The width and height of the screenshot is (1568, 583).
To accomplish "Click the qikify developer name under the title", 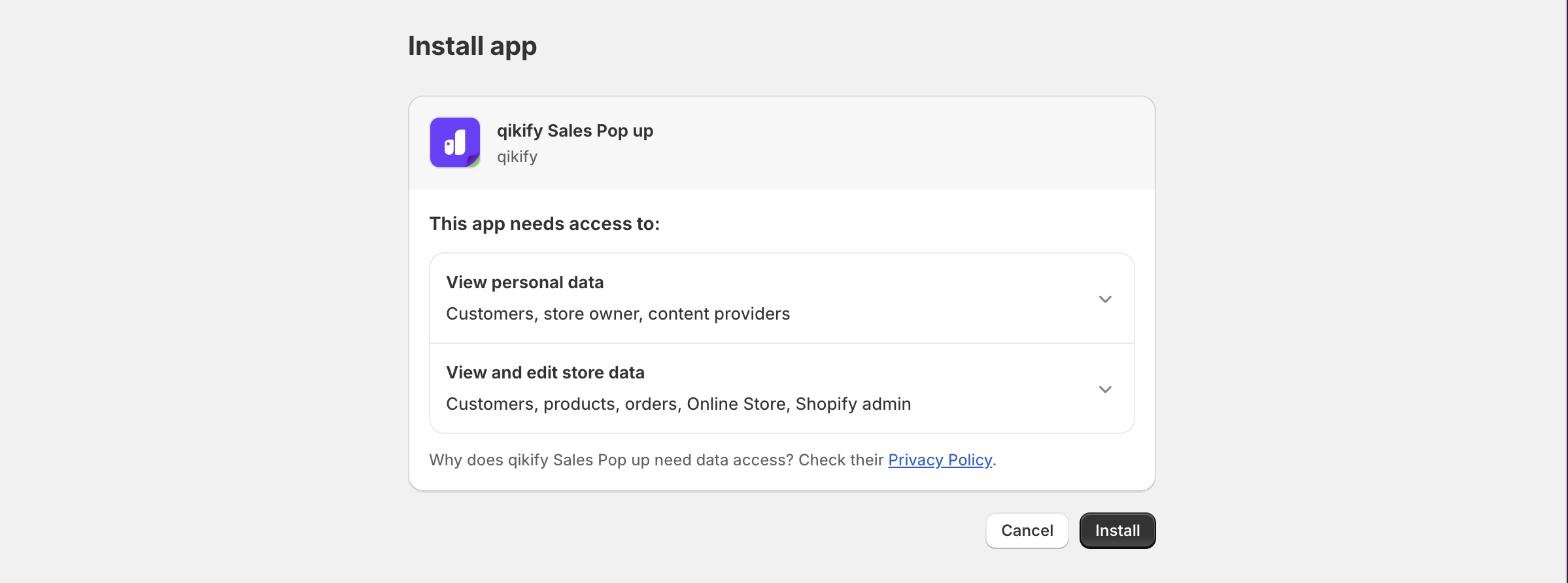I will click(517, 157).
